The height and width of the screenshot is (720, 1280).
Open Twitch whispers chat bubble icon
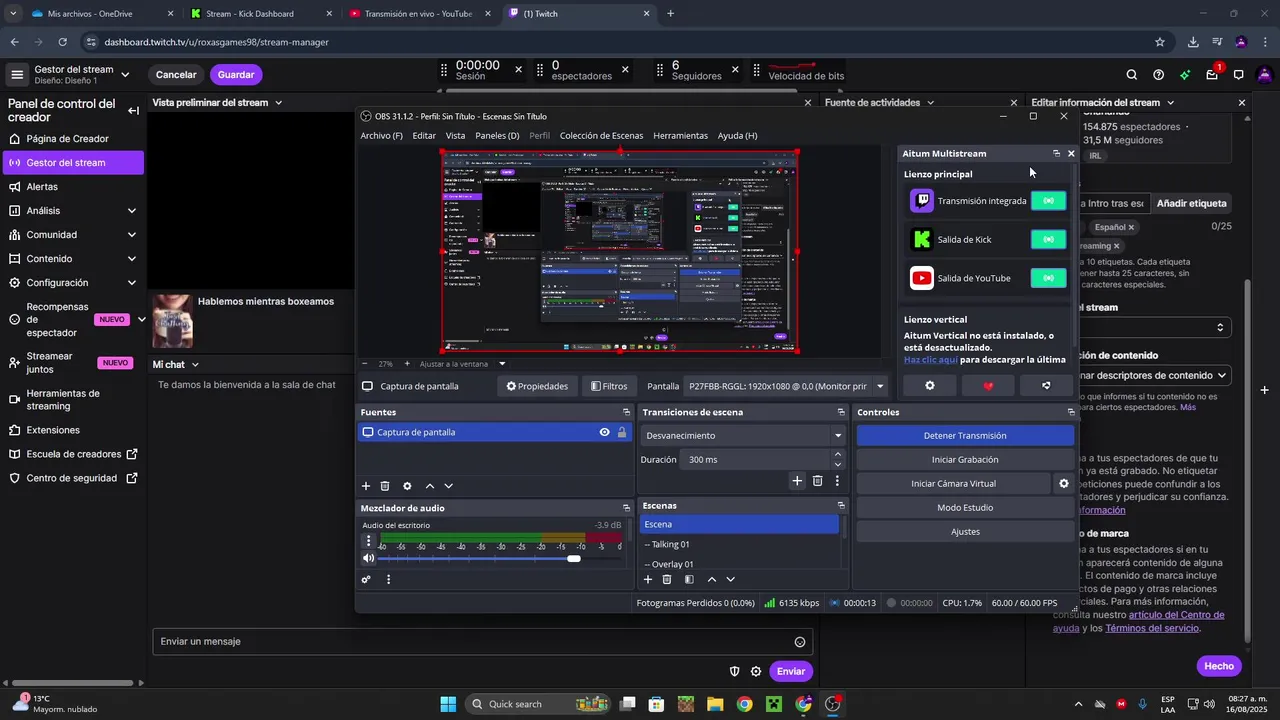pos(1238,74)
